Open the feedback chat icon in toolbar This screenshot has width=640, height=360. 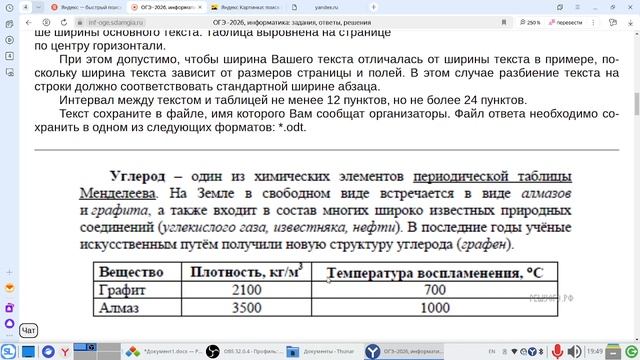[613, 22]
